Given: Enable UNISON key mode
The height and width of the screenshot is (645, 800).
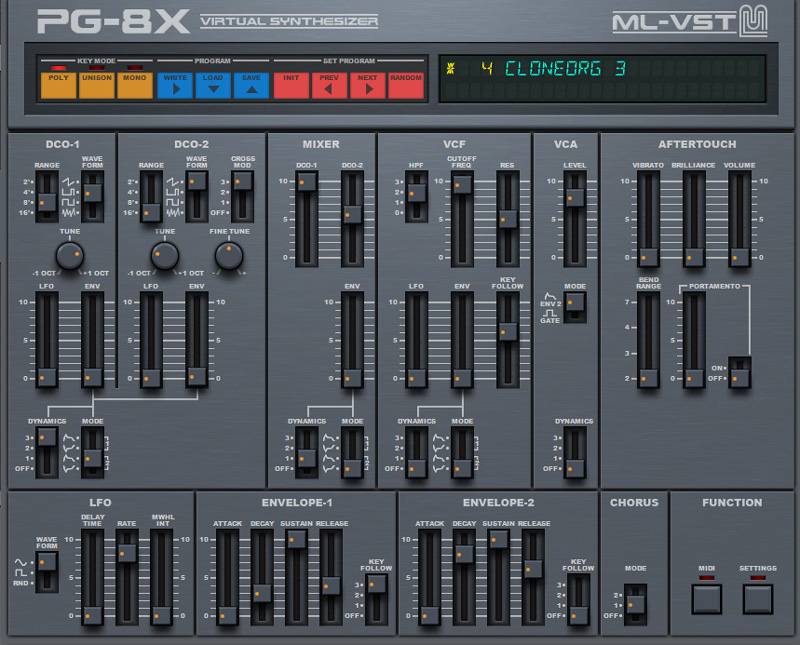Looking at the screenshot, I should pos(96,85).
